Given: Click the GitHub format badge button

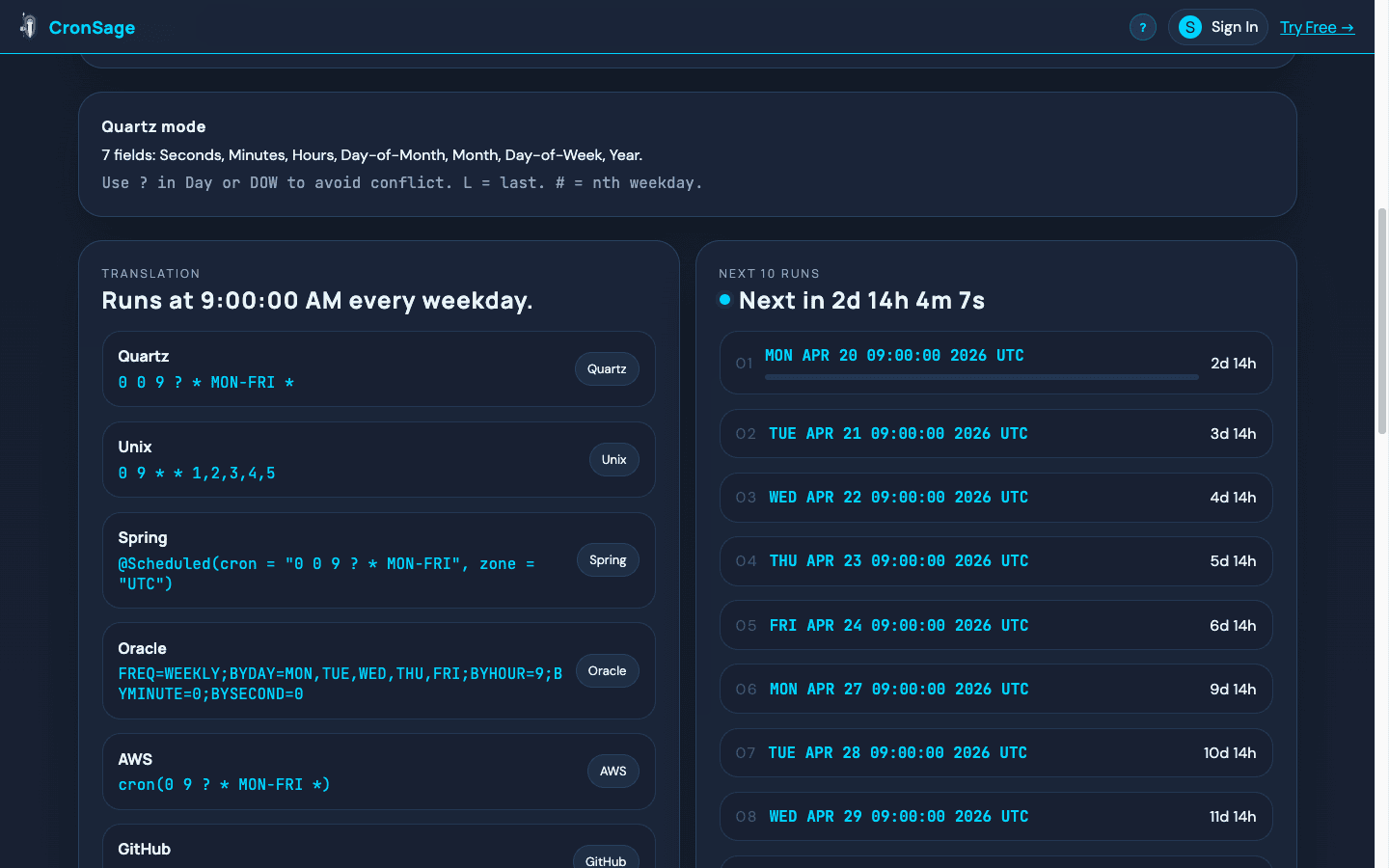Looking at the screenshot, I should (x=606, y=859).
